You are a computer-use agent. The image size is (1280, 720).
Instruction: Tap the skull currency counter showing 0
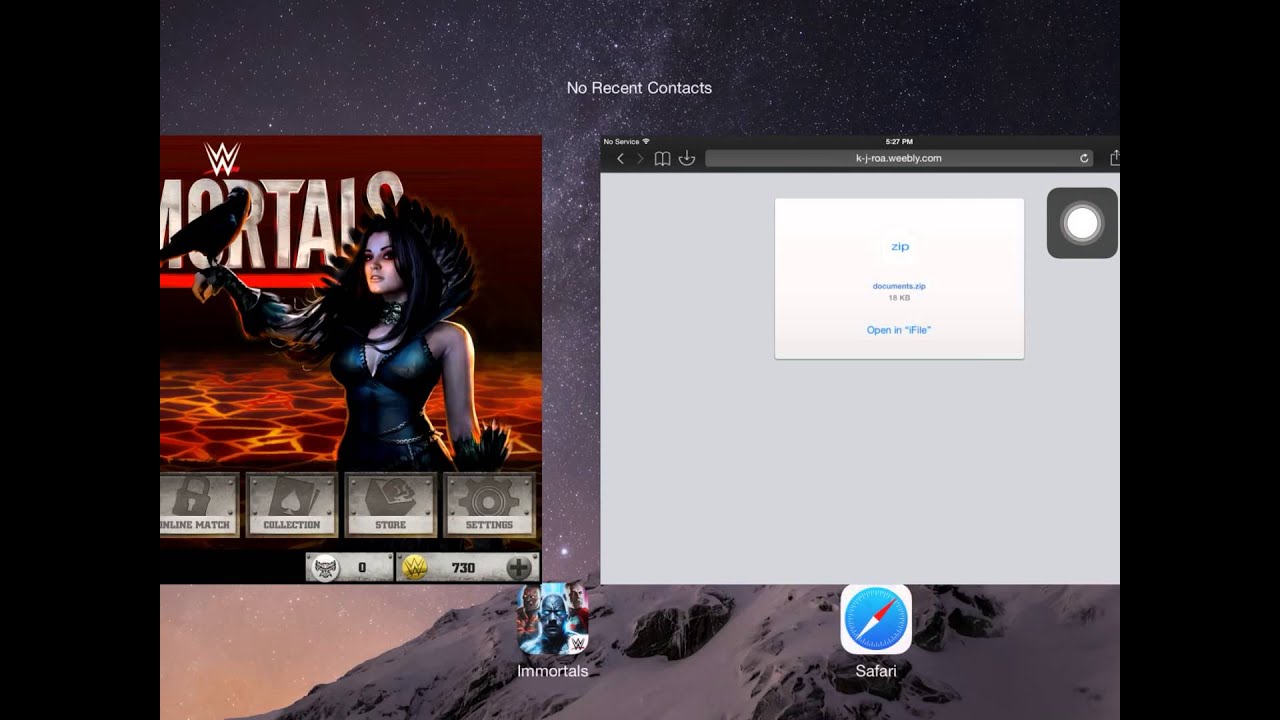(x=350, y=568)
